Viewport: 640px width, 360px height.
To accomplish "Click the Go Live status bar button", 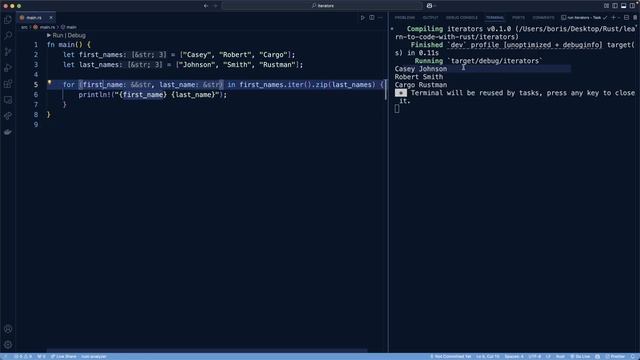I will coord(580,356).
